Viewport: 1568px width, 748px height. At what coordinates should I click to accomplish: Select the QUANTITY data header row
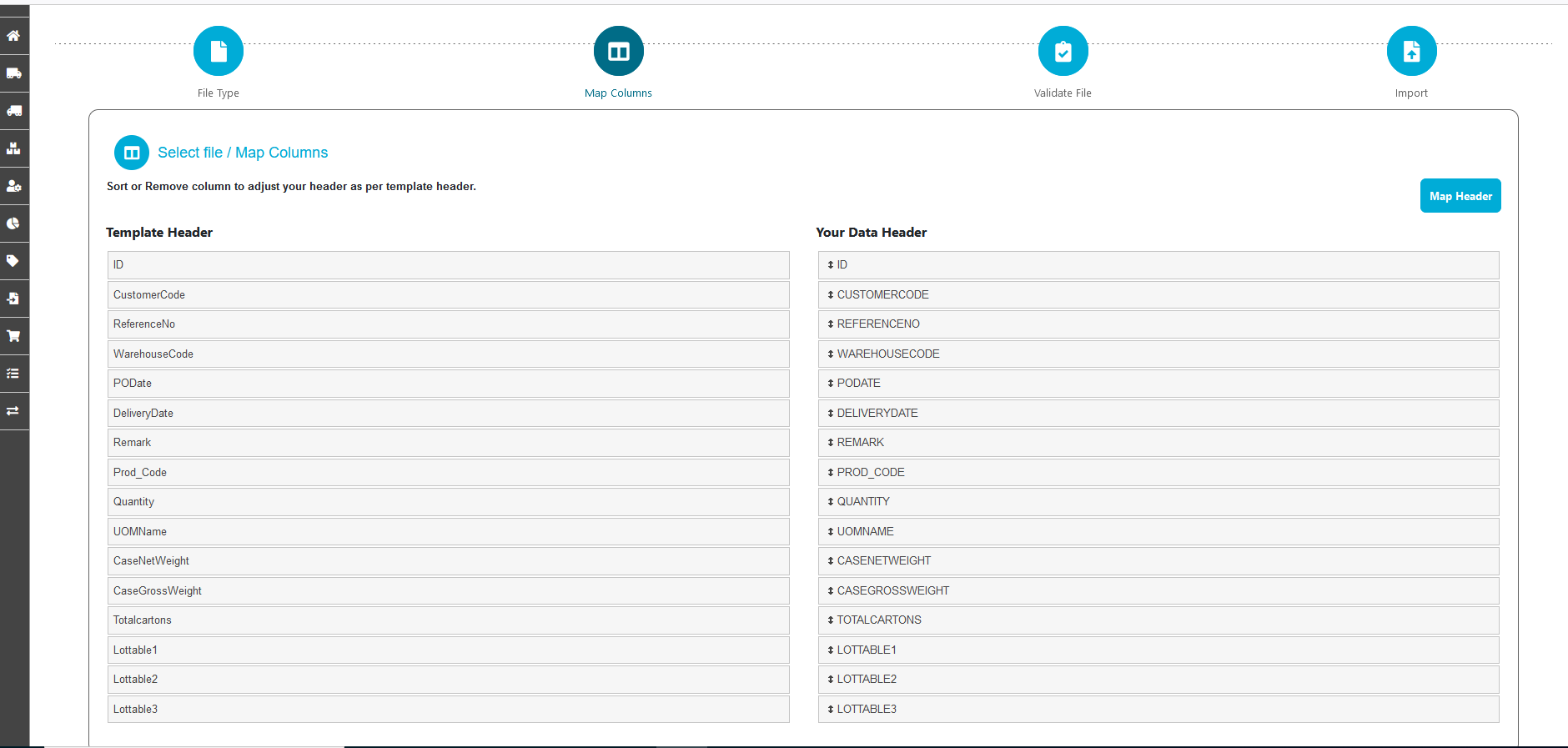point(1158,502)
